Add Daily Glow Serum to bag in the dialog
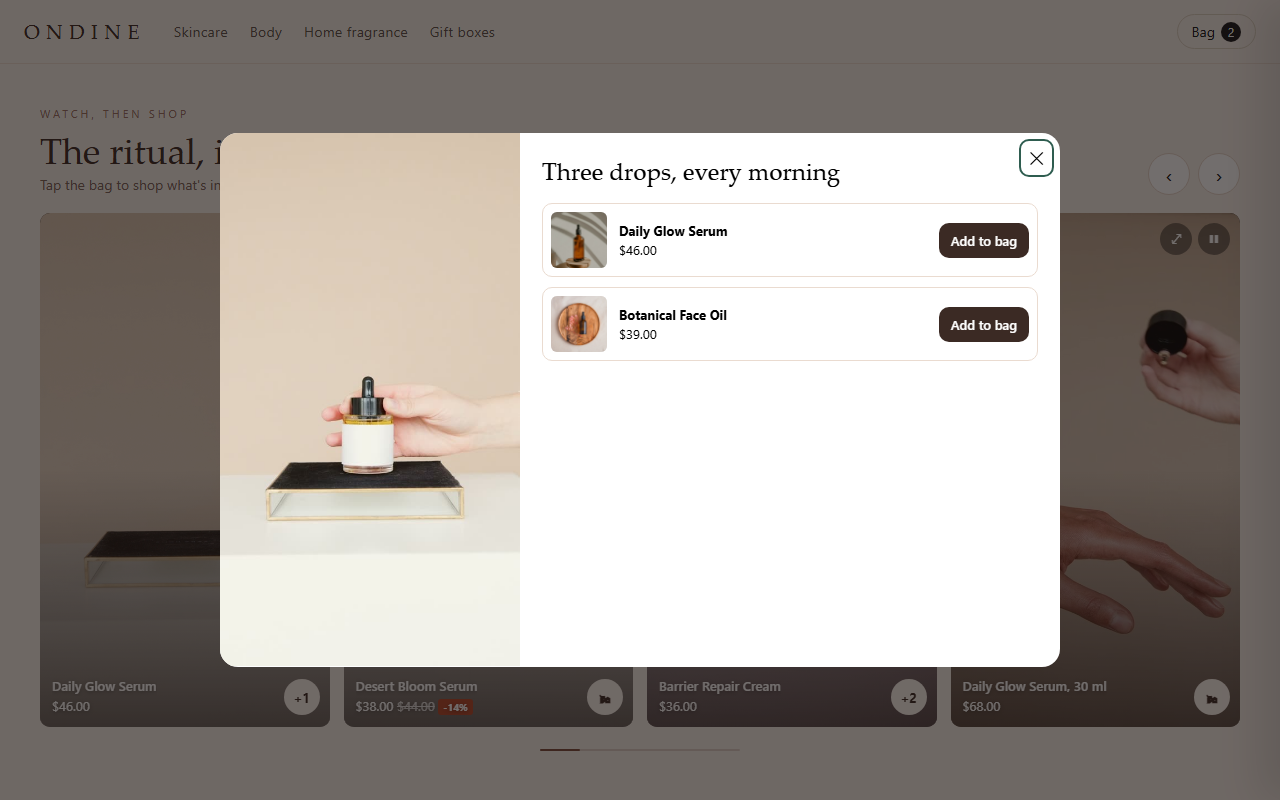 click(984, 241)
